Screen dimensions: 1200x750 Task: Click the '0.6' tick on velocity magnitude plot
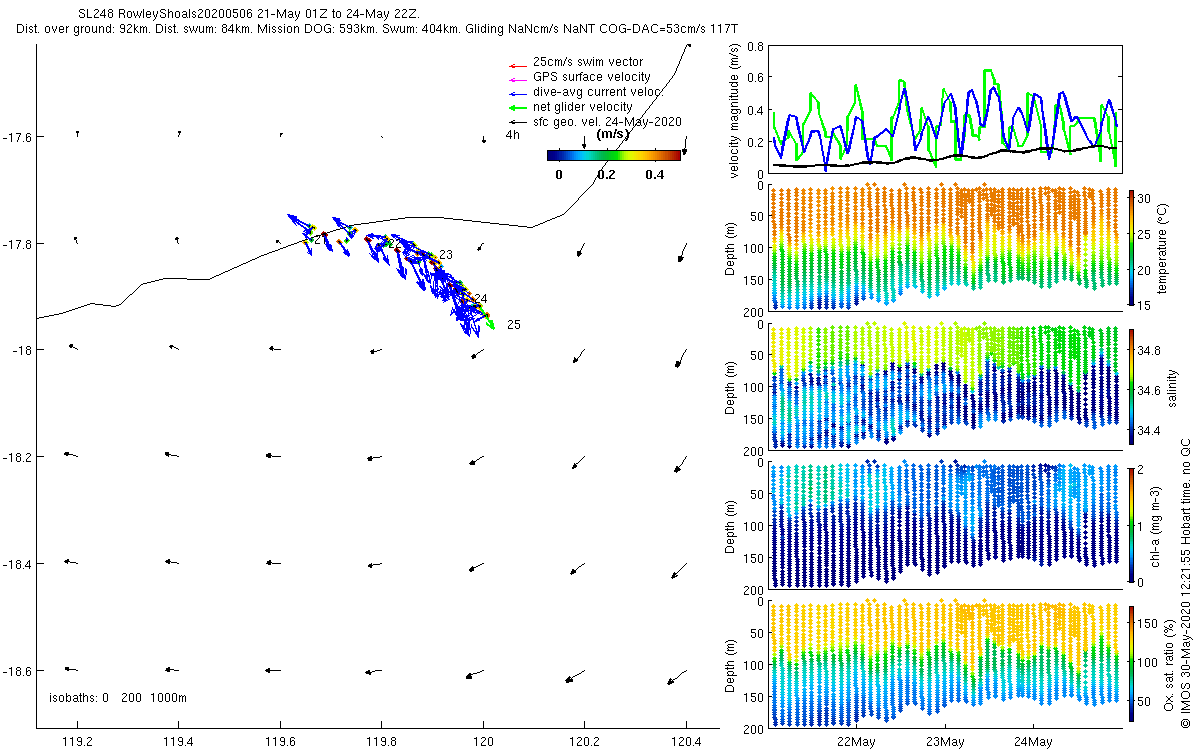pos(756,78)
